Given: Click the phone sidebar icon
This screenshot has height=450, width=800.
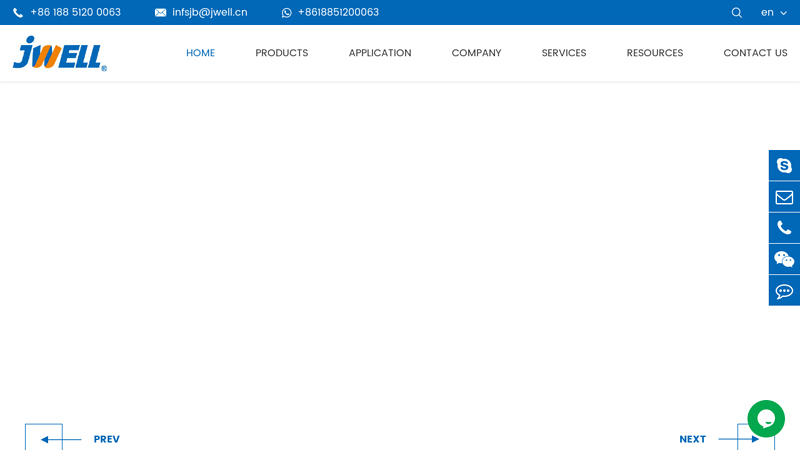Looking at the screenshot, I should tap(784, 228).
